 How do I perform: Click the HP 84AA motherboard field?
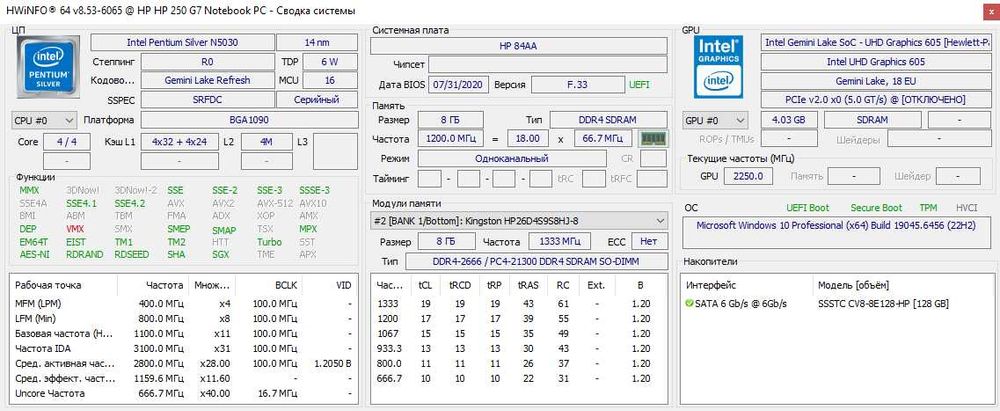pyautogui.click(x=519, y=46)
